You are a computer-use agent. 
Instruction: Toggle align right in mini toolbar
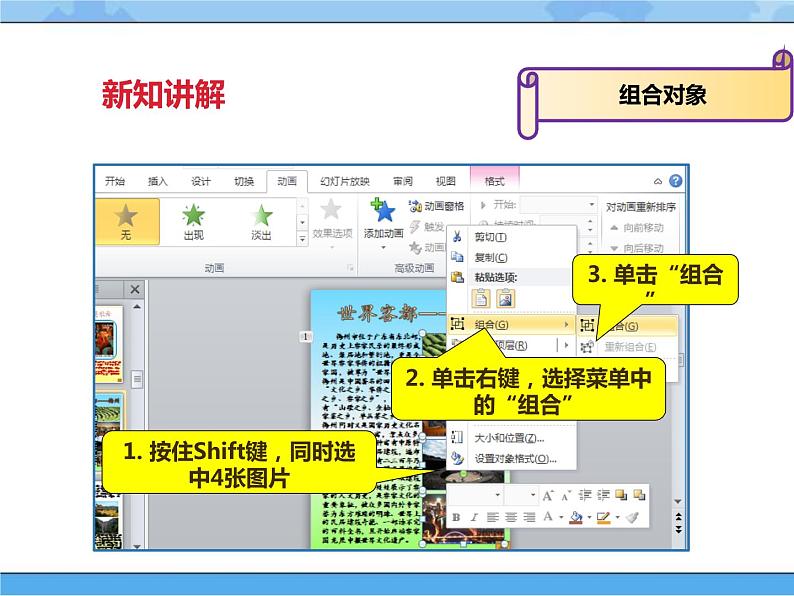tap(529, 517)
